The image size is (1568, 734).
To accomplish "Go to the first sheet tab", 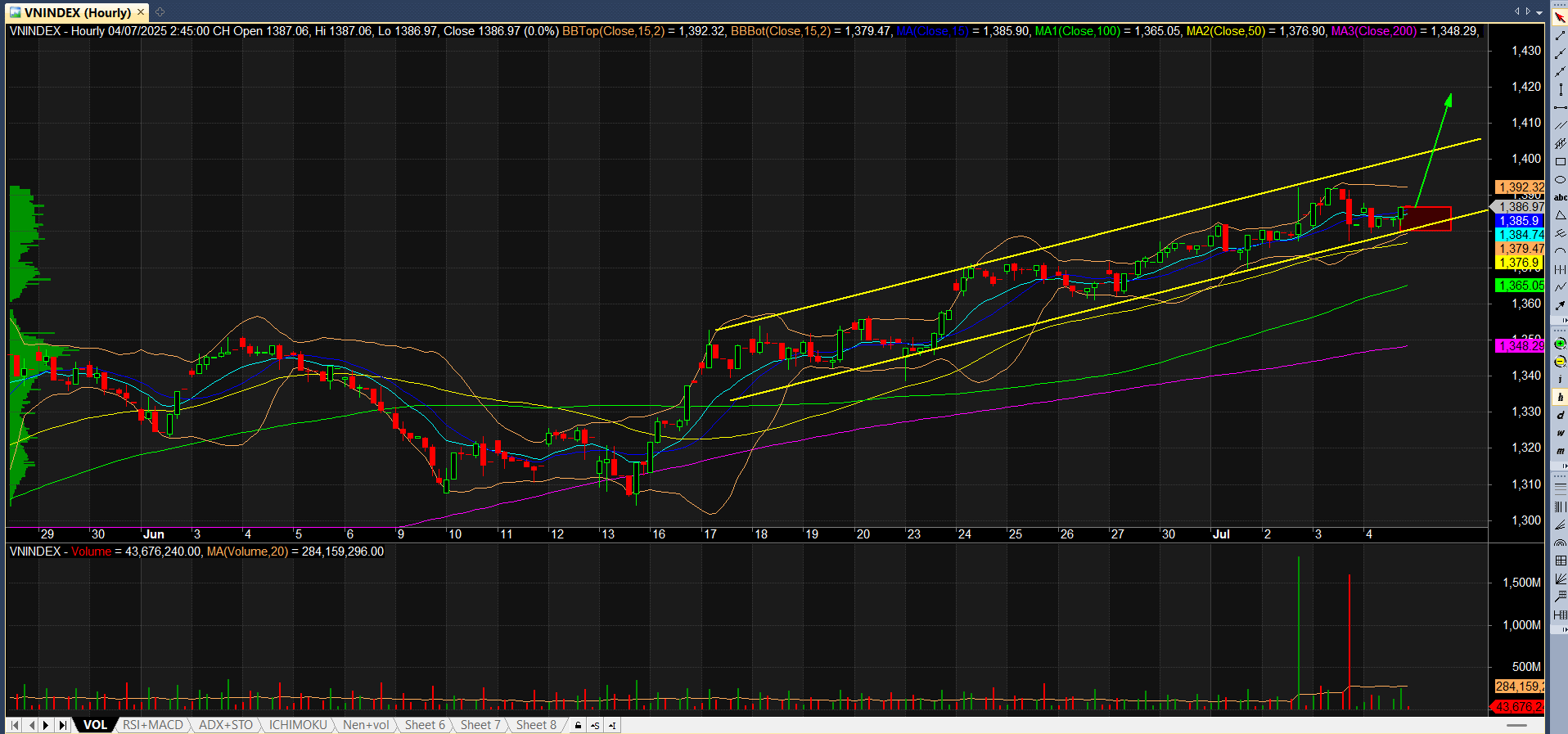I will pos(14,725).
